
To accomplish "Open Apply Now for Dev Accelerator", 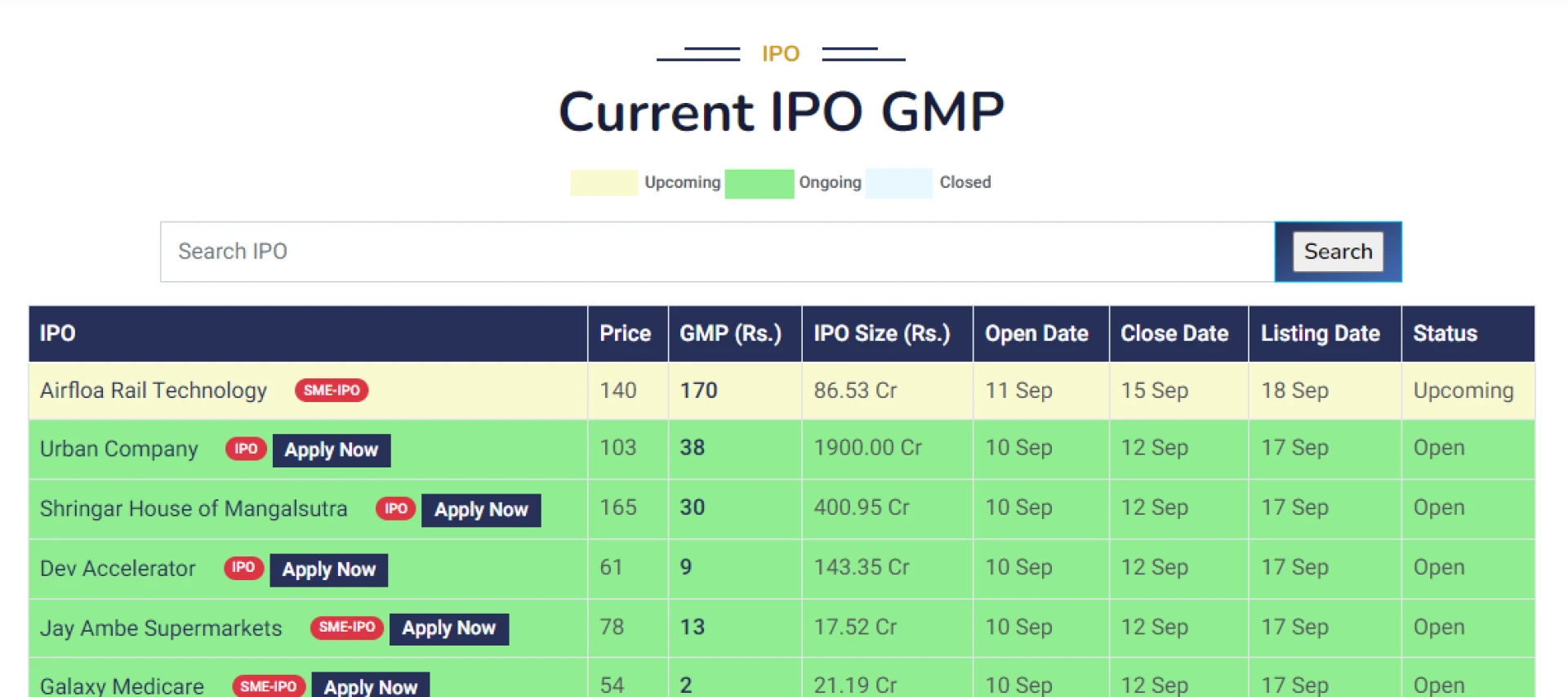I will [328, 570].
